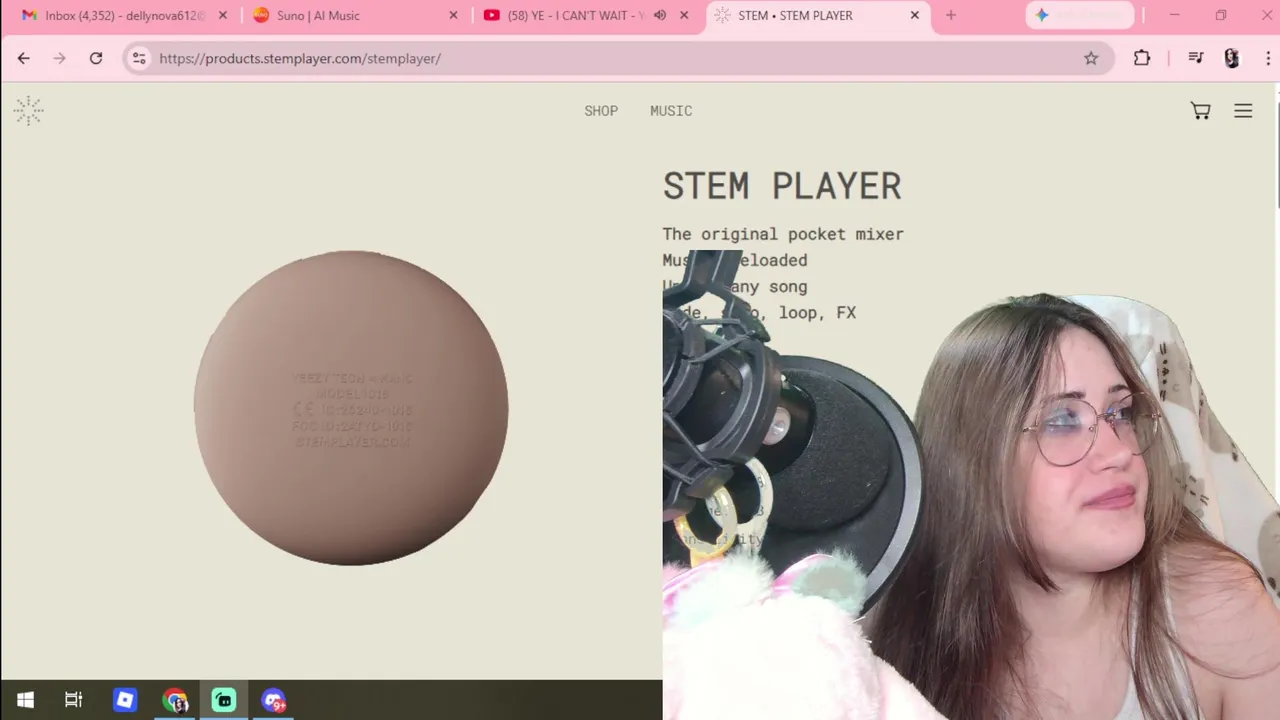Open Discord from the taskbar

pyautogui.click(x=274, y=700)
